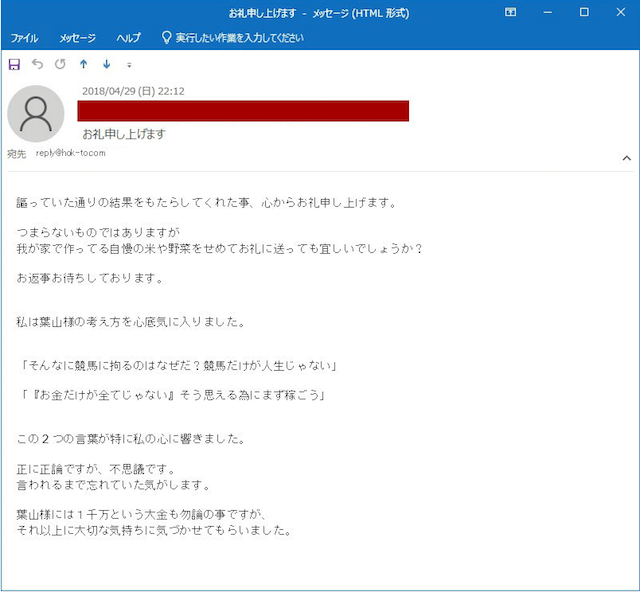This screenshot has height=592, width=640.
Task: Close the message window
Action: [x=620, y=12]
